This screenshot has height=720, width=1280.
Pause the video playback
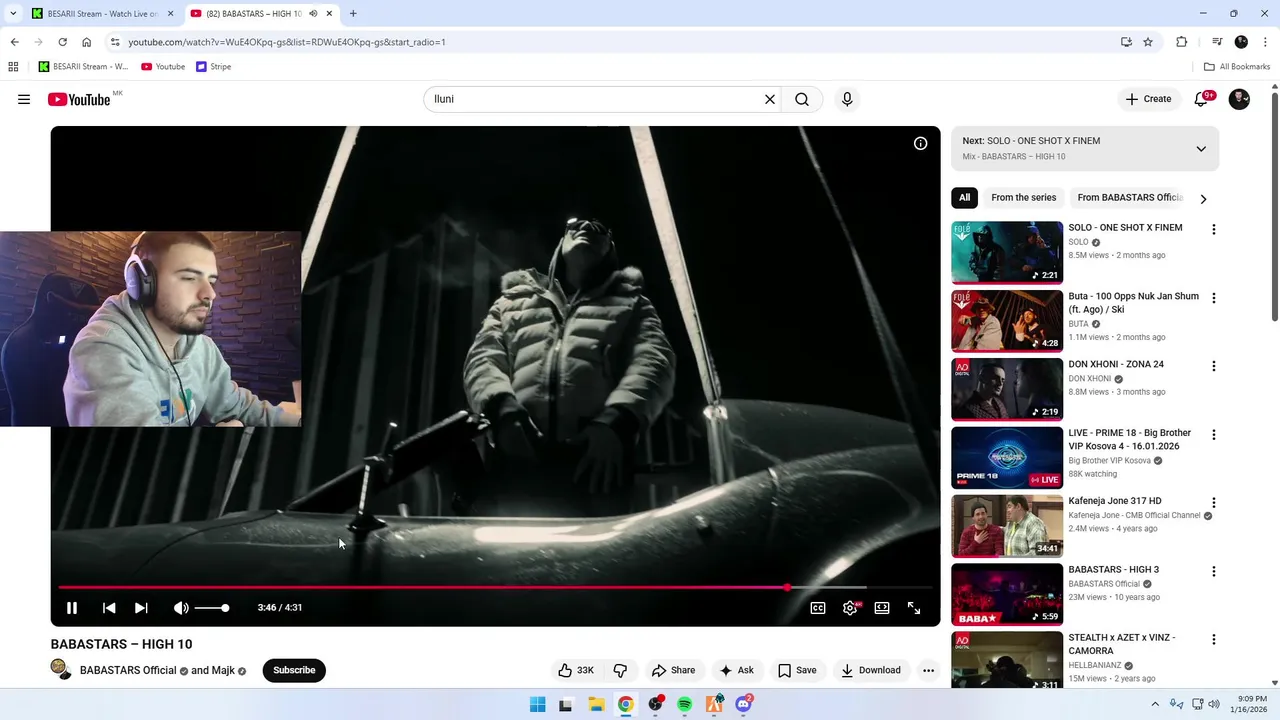tap(72, 608)
